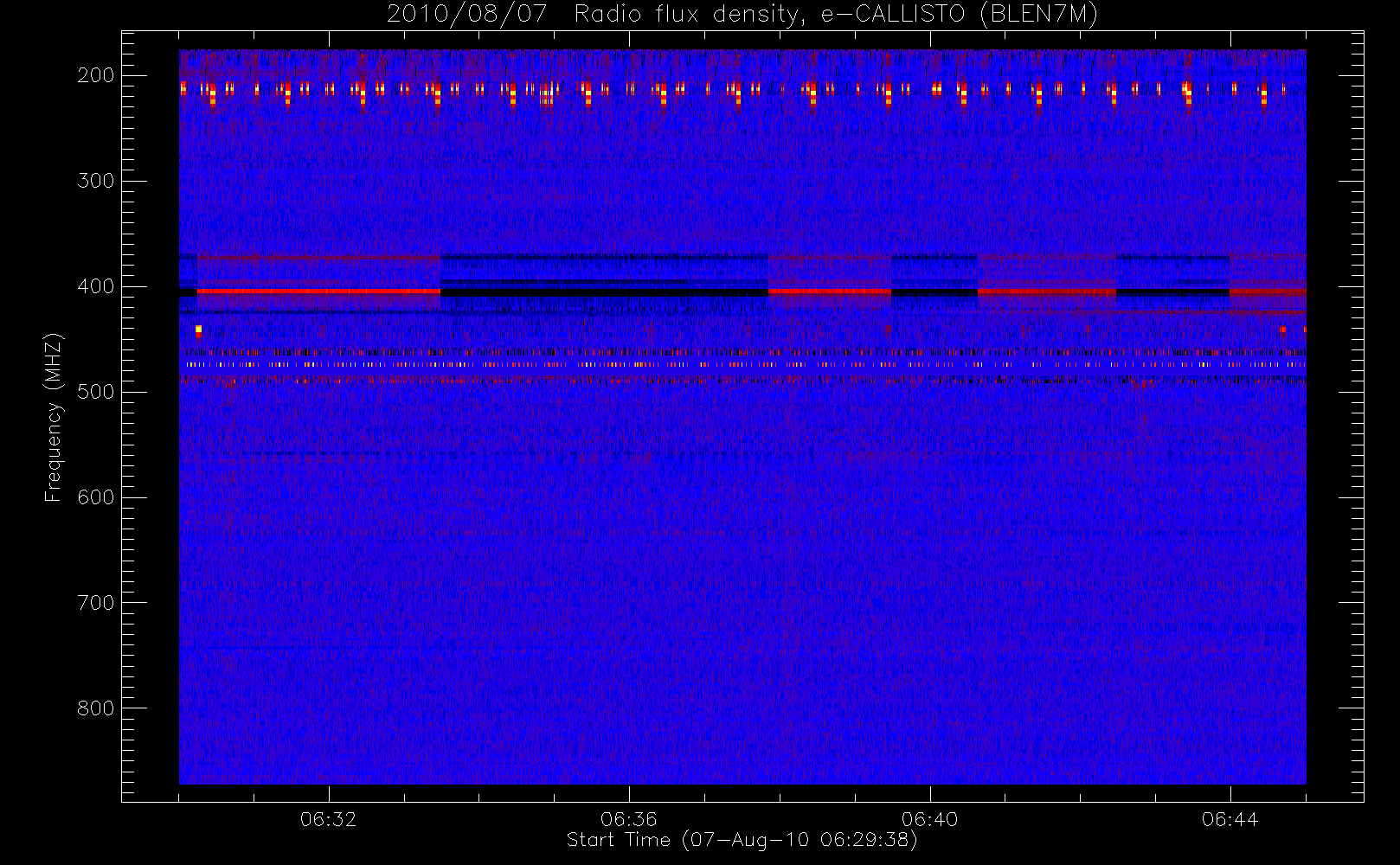Click the 06:32 time tick label
1400x865 pixels.
pyautogui.click(x=329, y=819)
